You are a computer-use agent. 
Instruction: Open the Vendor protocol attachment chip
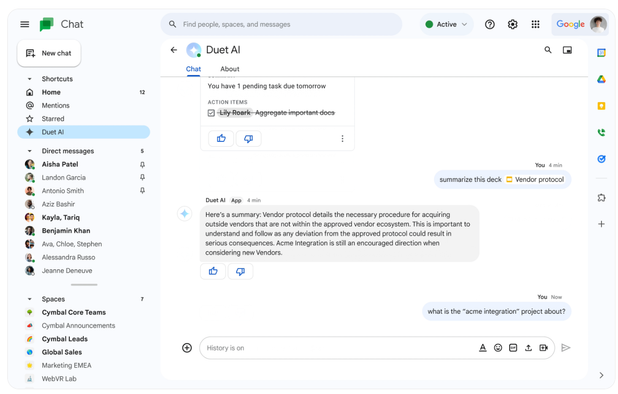(535, 180)
